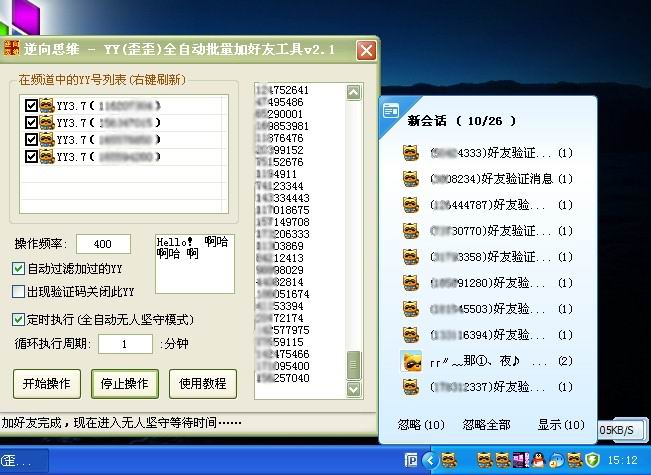The width and height of the screenshot is (651, 475).
Task: Click 忽略全部 in message panel
Action: point(486,425)
